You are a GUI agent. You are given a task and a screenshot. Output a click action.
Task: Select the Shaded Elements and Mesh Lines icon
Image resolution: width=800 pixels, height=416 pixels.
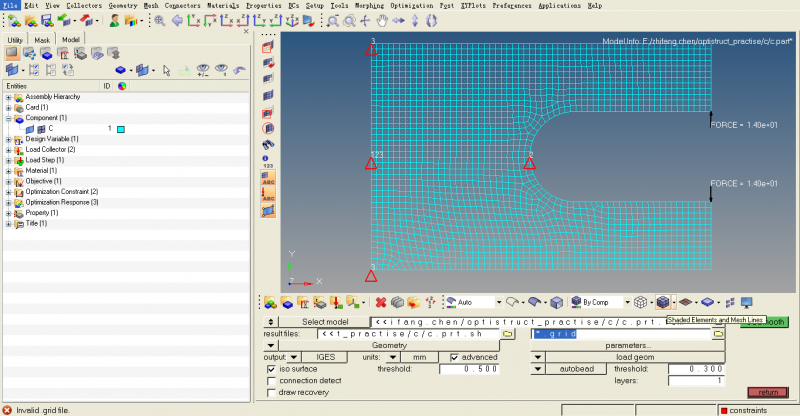(662, 302)
